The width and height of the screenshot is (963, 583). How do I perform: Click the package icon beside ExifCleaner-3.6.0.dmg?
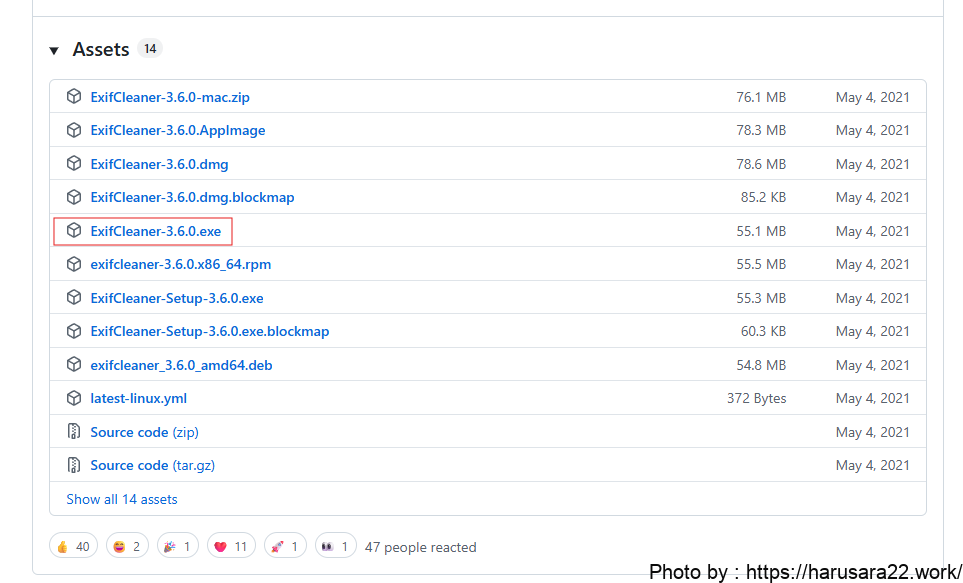point(74,164)
